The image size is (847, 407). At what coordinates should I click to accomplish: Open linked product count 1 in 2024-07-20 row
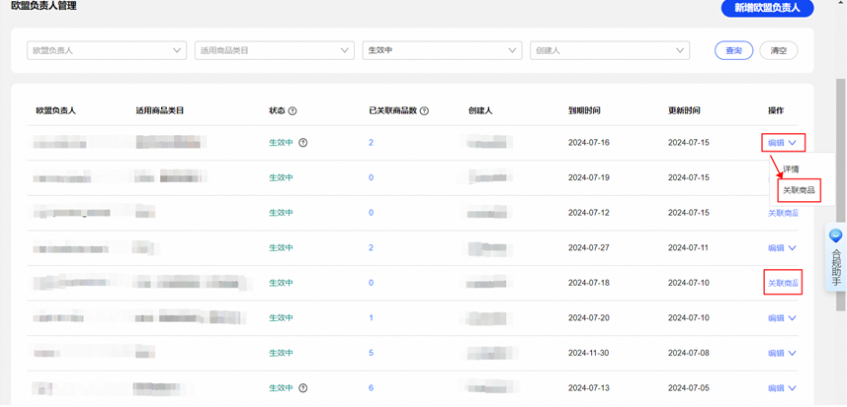click(x=371, y=318)
